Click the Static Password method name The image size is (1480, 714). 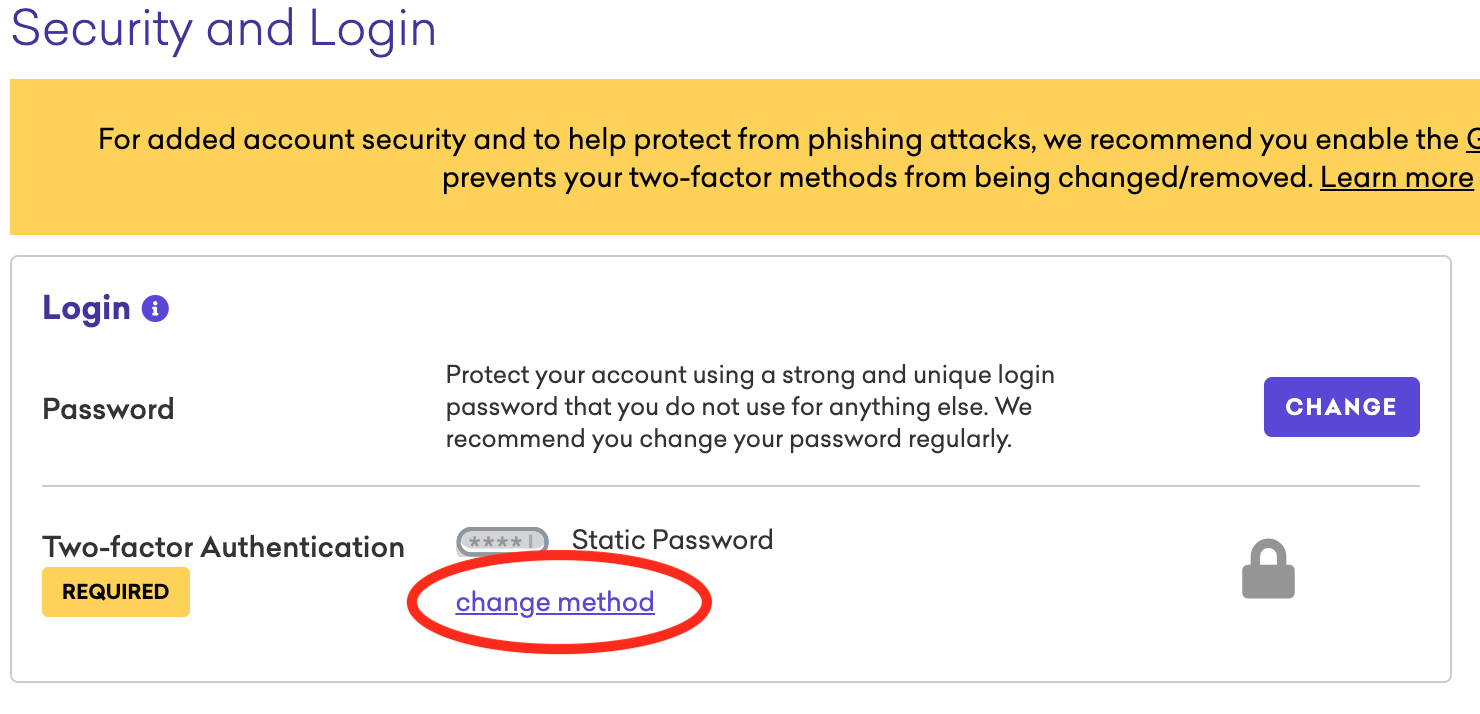pos(672,540)
